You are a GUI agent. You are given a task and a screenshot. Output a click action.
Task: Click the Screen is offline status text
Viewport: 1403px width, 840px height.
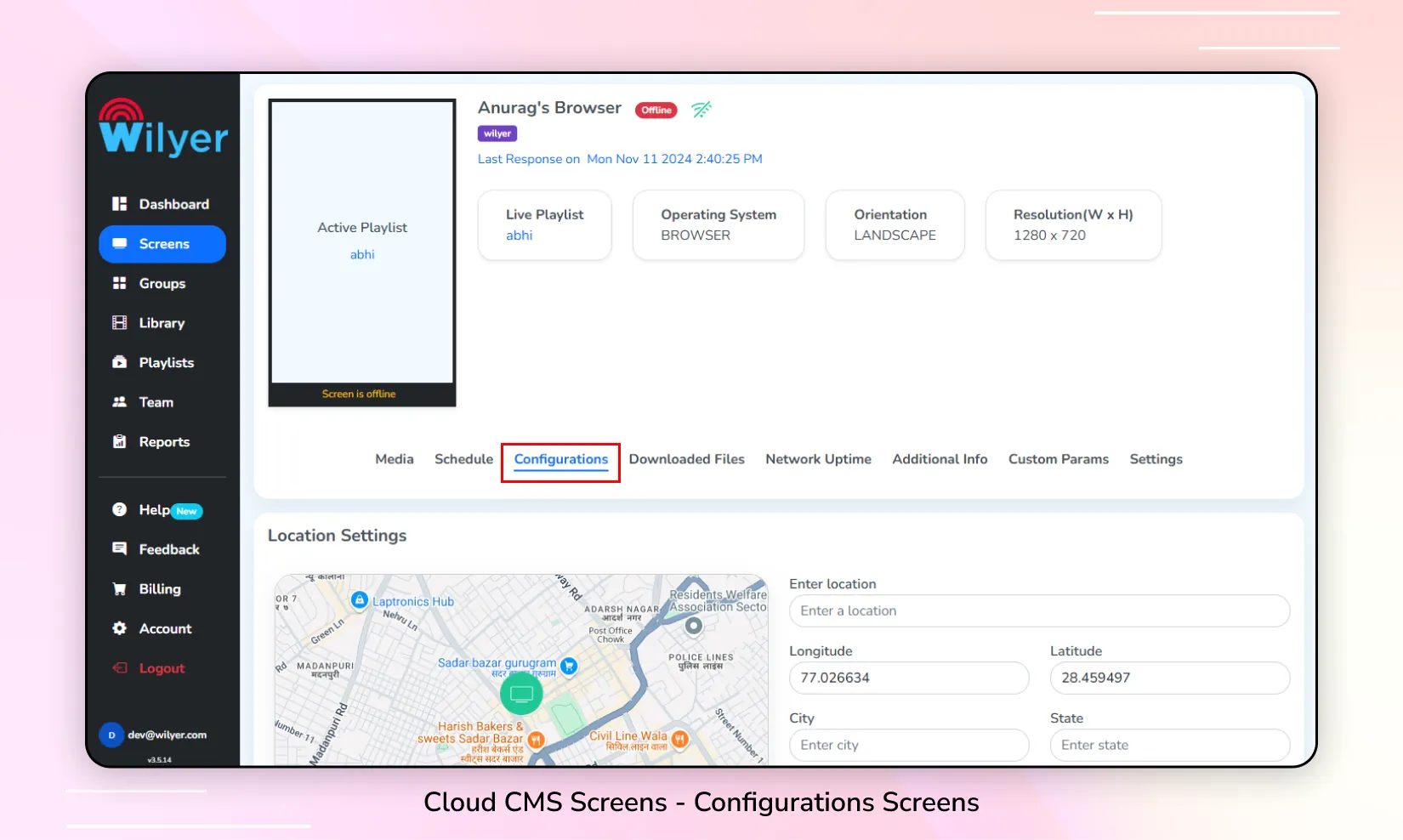tap(359, 394)
